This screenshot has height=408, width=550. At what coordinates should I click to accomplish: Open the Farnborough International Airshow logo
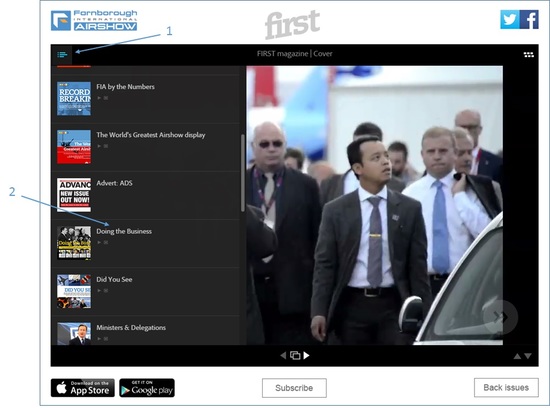click(94, 20)
